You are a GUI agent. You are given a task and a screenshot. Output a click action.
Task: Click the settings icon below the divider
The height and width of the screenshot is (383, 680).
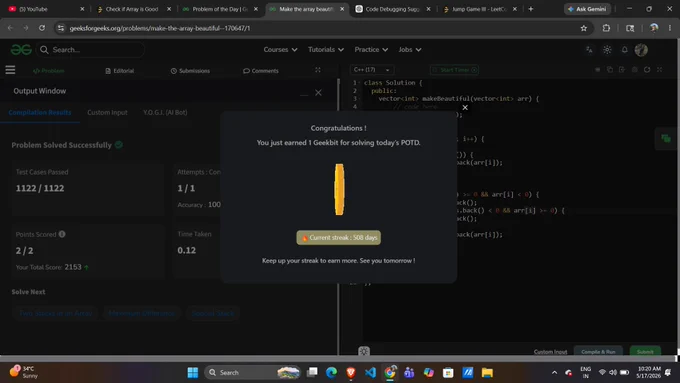(364, 351)
